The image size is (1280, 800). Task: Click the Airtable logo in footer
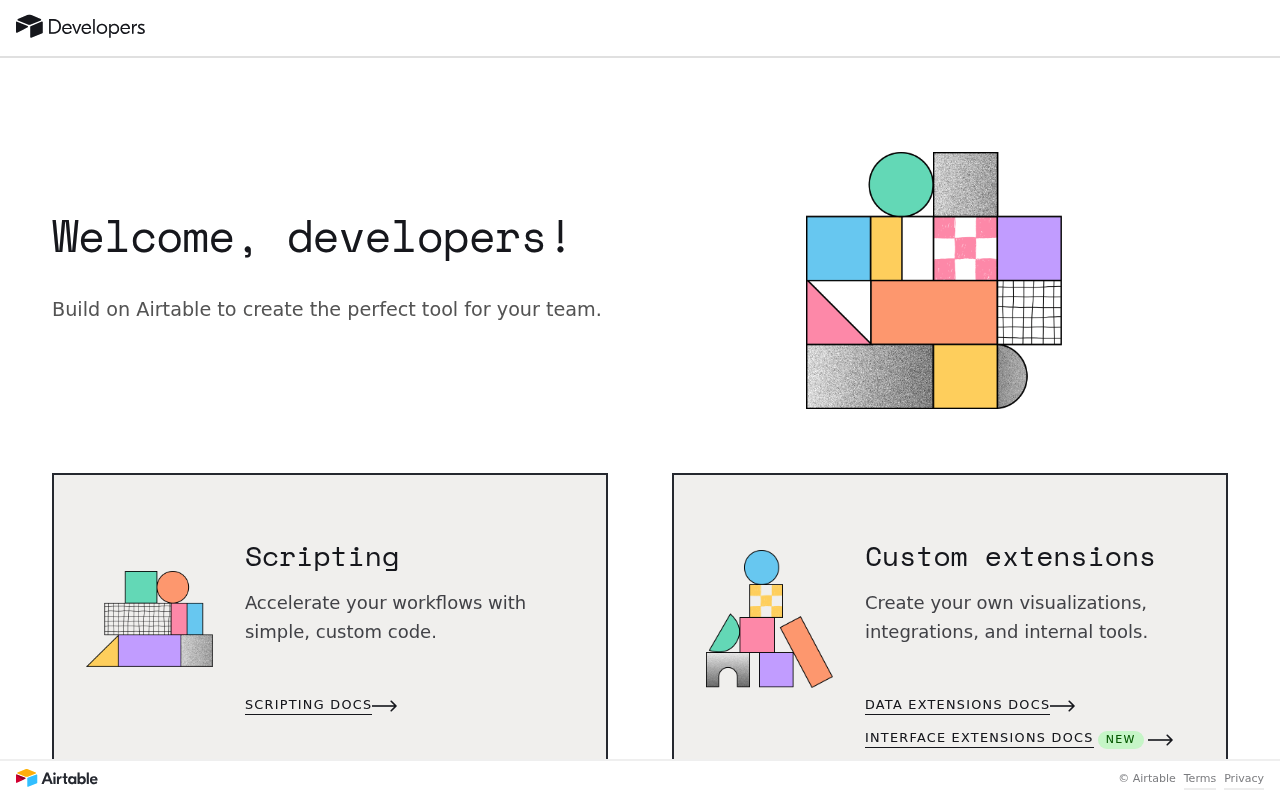coord(57,778)
